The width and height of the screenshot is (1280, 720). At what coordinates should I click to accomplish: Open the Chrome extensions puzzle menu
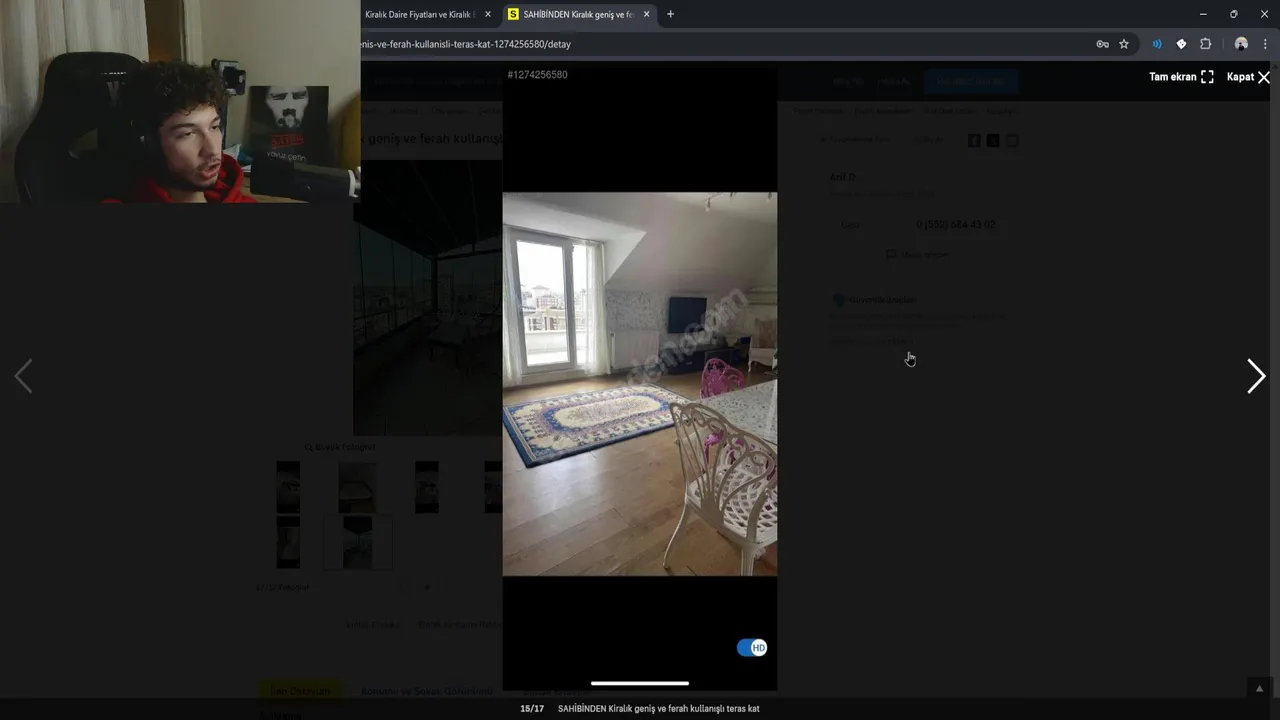click(x=1205, y=44)
